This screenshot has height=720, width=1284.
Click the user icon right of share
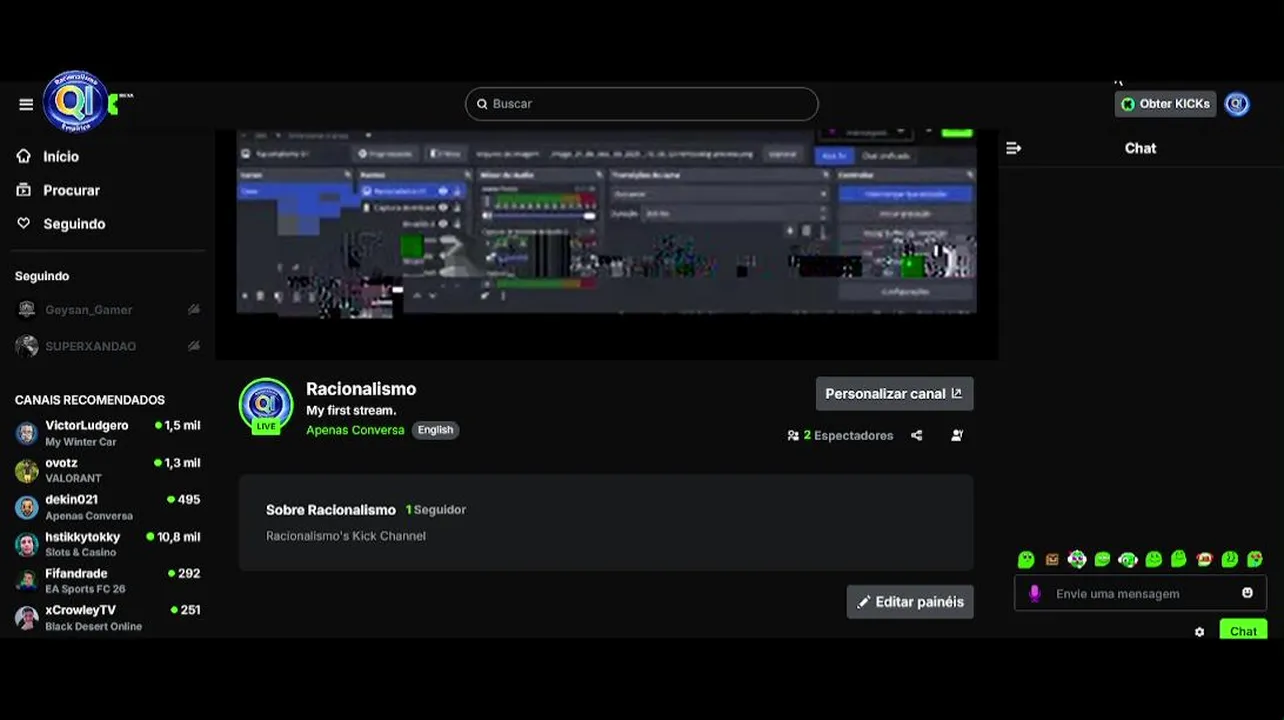[957, 436]
